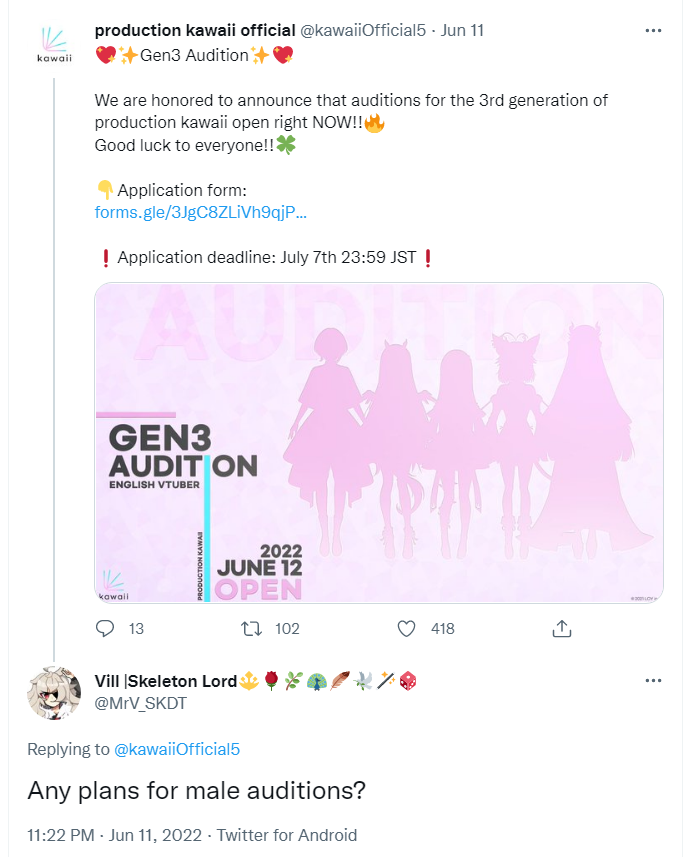Click the Vill |Skeleton Lord display name
Image resolution: width=693 pixels, height=857 pixels.
pos(165,681)
